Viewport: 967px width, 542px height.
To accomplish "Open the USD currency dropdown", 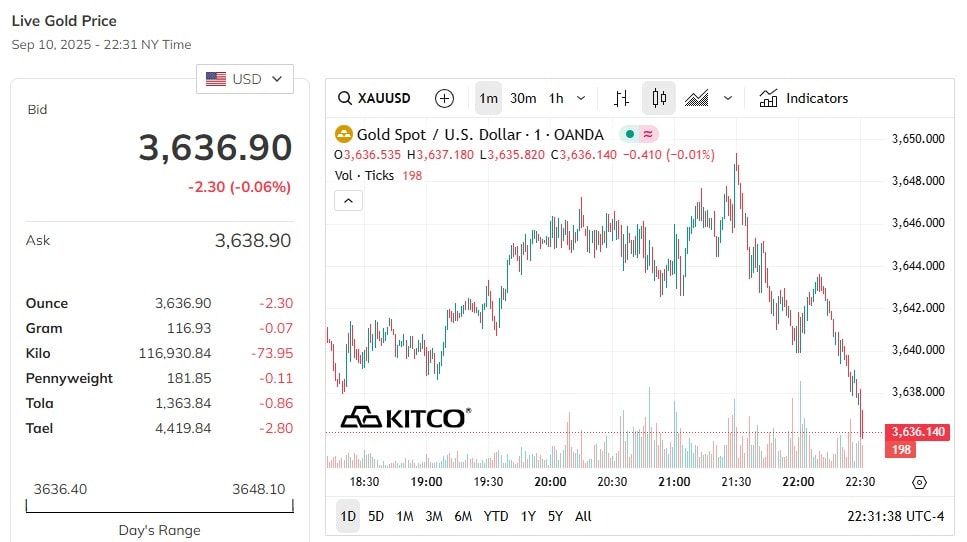I will point(245,79).
